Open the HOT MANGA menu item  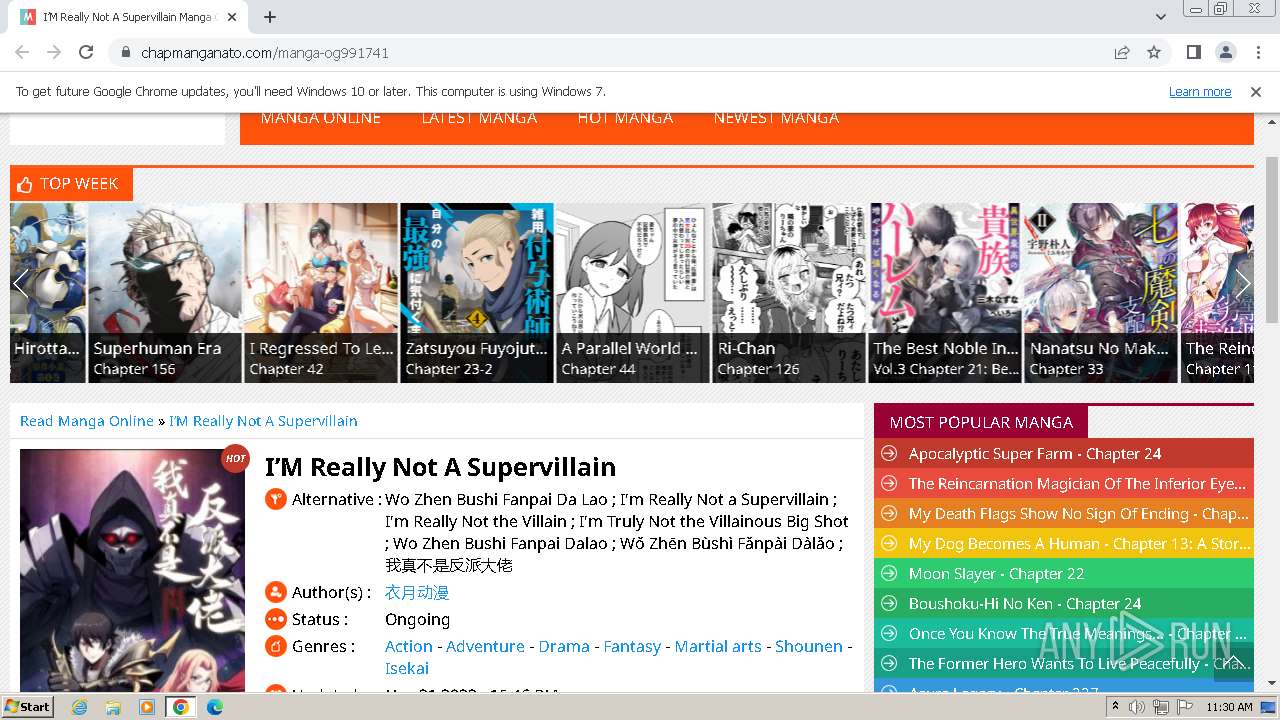click(x=625, y=118)
